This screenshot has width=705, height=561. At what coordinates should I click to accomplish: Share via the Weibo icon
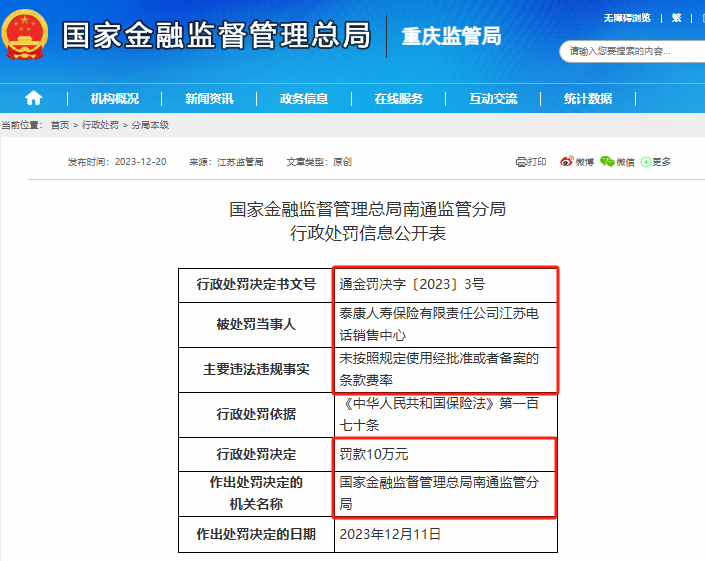point(567,161)
